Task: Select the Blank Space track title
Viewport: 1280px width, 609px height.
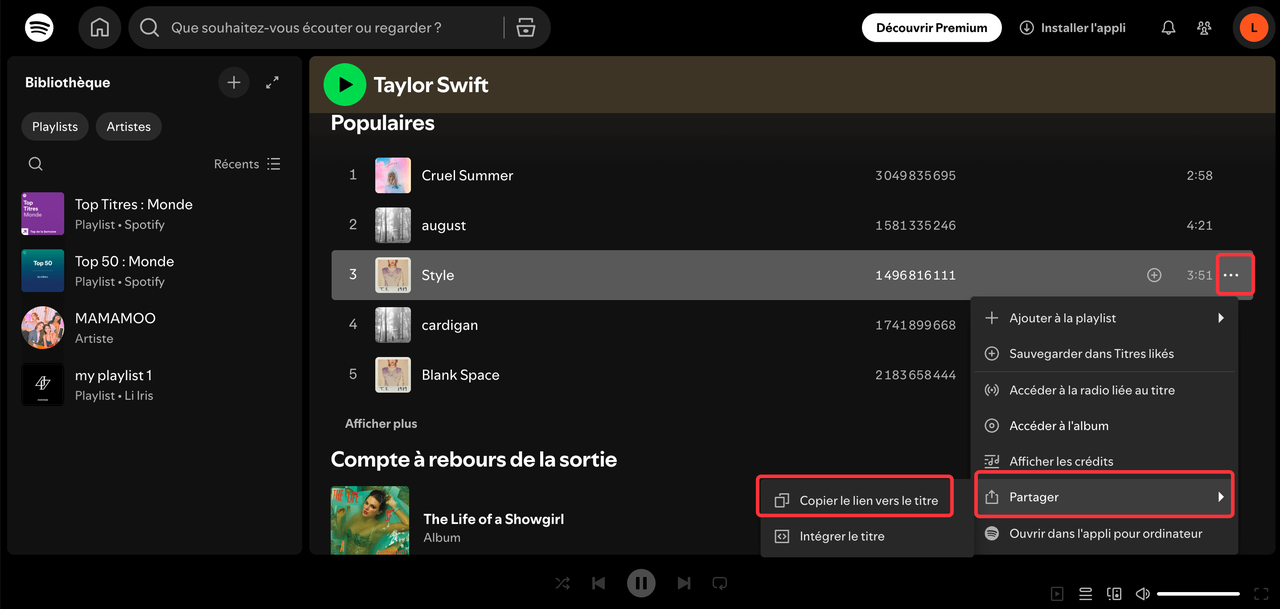Action: click(460, 375)
